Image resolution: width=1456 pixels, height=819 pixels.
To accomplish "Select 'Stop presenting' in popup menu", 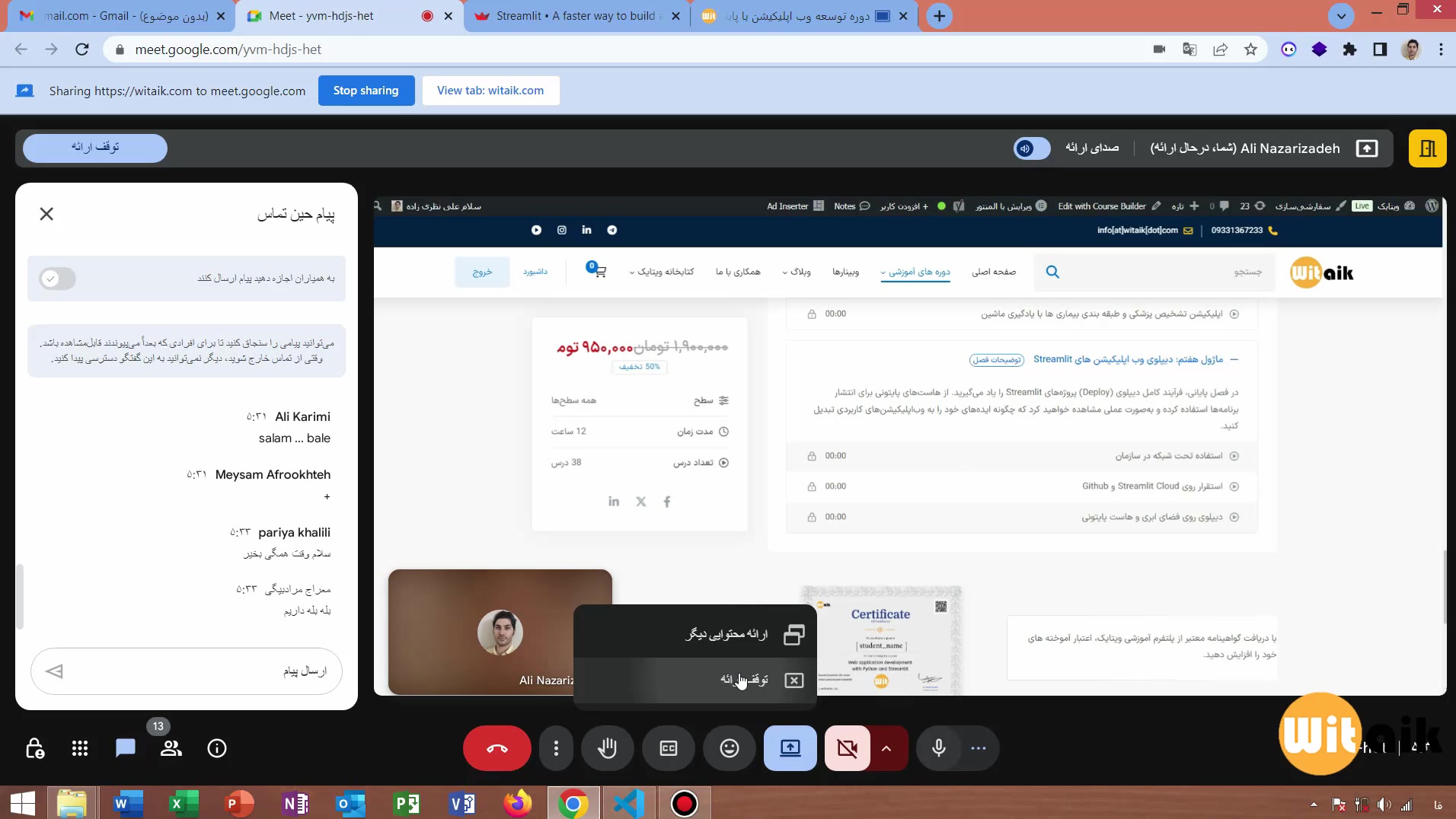I will pyautogui.click(x=695, y=680).
